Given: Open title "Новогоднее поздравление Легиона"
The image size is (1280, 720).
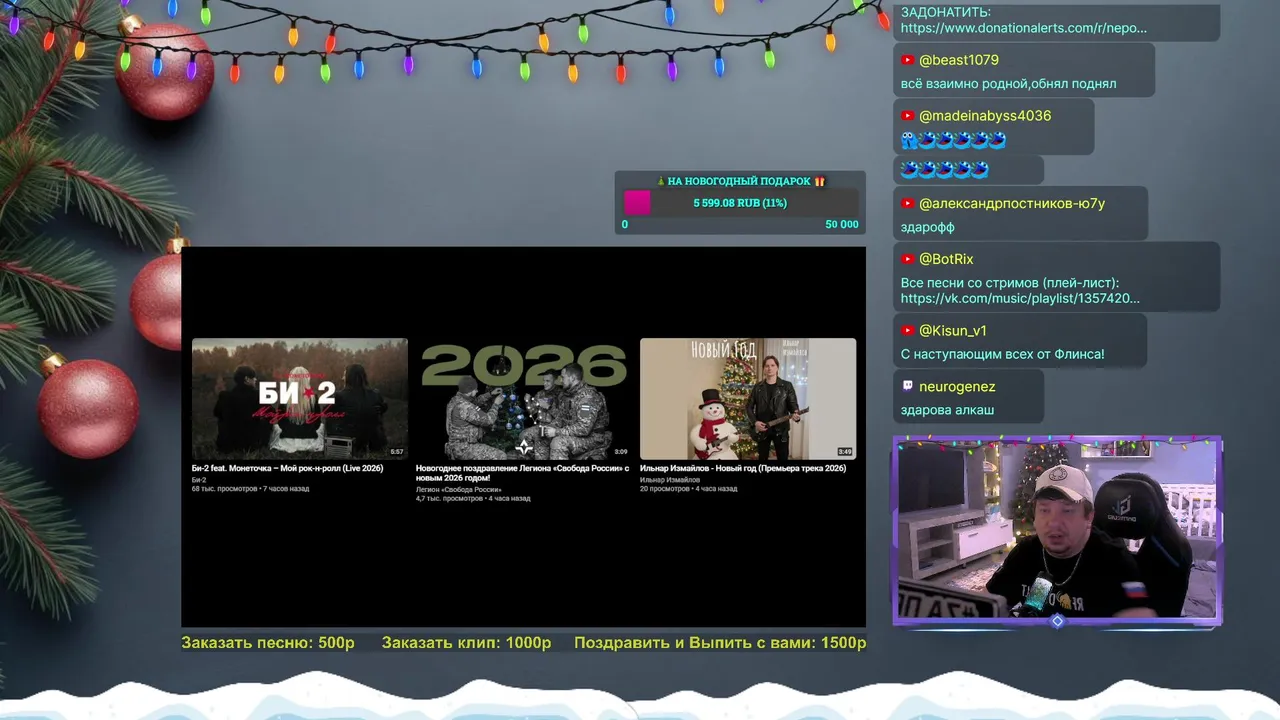Looking at the screenshot, I should (x=522, y=472).
